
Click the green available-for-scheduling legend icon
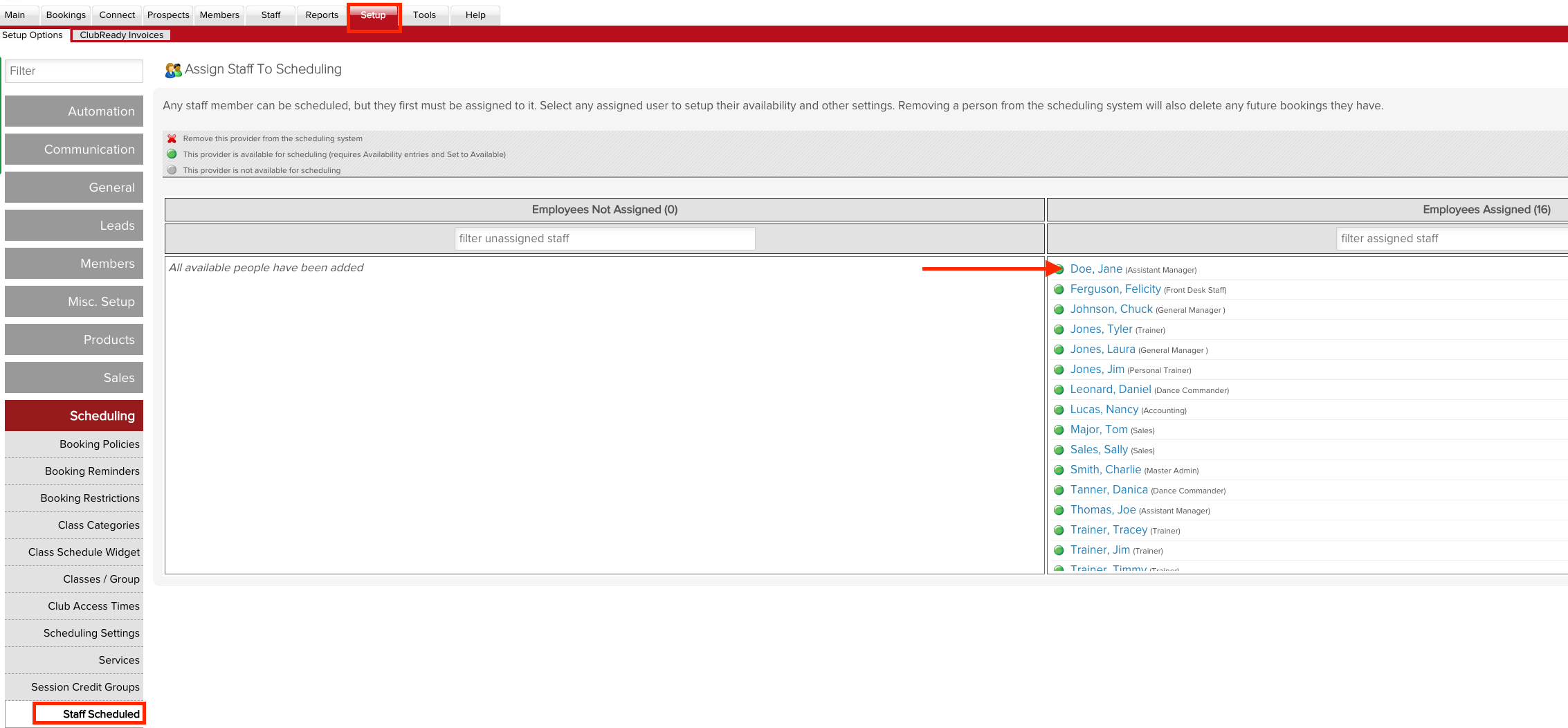click(x=172, y=154)
